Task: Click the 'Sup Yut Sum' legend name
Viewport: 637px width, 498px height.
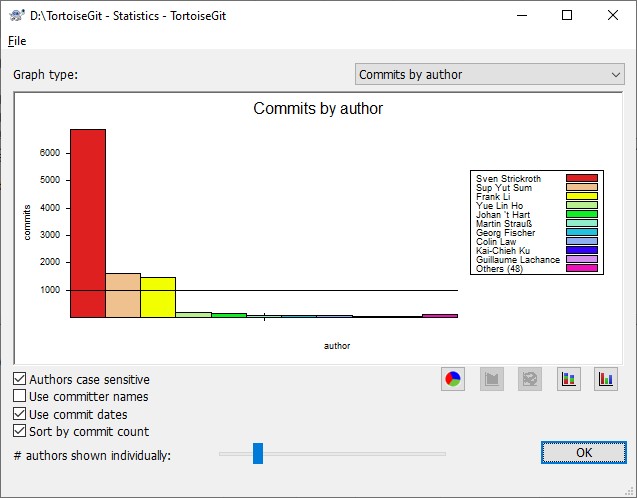Action: click(x=504, y=188)
